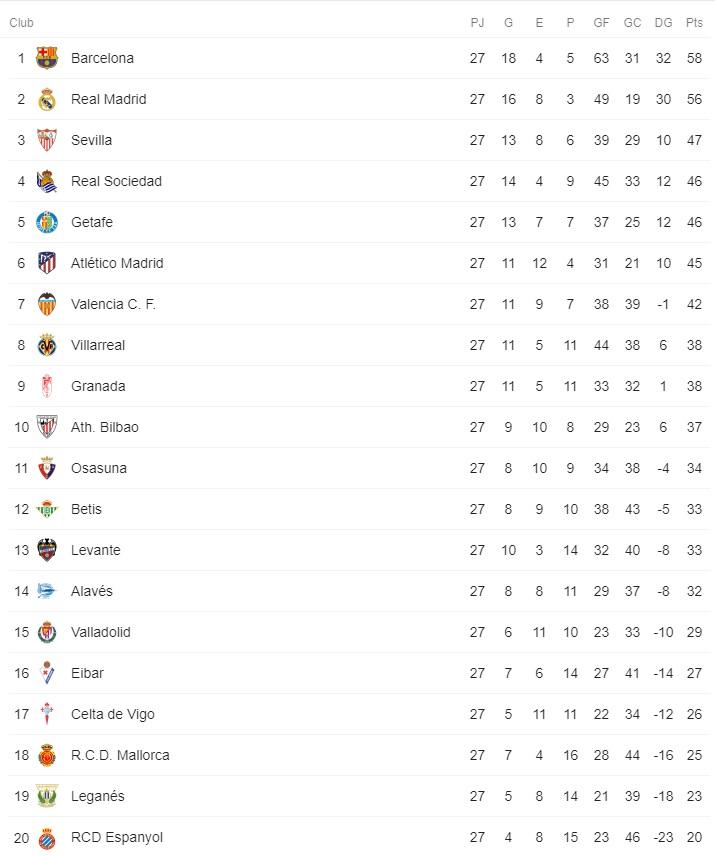Click the Betis team name
This screenshot has height=856, width=715.
pyautogui.click(x=87, y=509)
